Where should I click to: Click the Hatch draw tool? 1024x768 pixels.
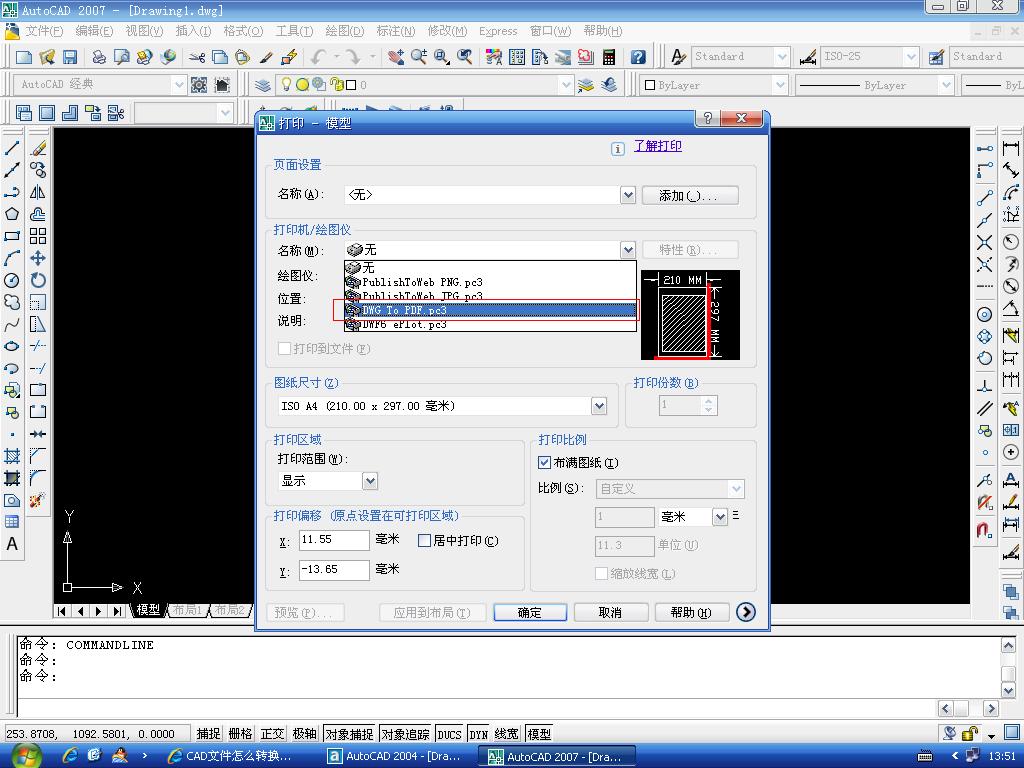tap(12, 456)
